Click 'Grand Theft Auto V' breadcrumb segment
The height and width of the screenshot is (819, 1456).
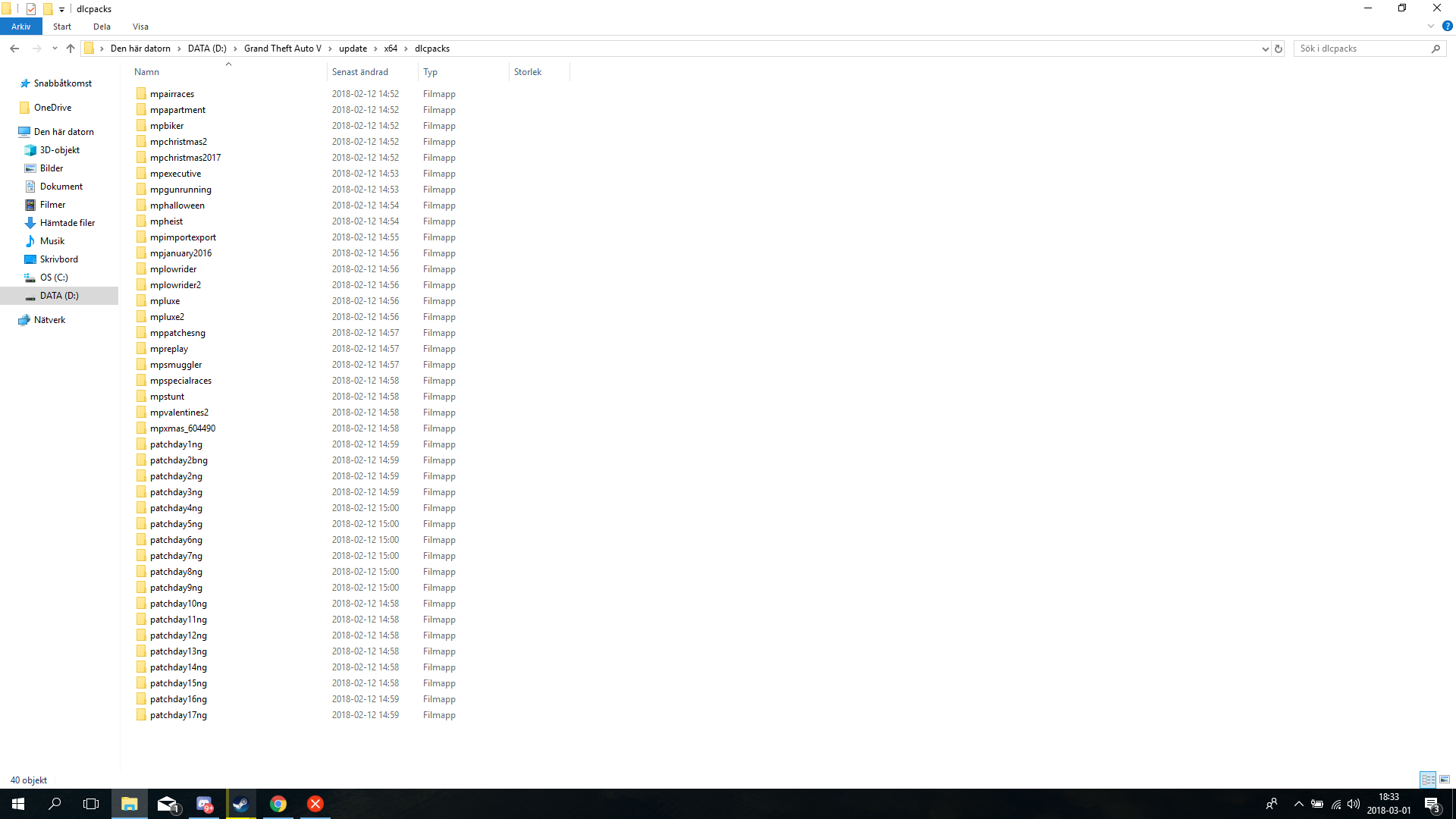[x=283, y=49]
